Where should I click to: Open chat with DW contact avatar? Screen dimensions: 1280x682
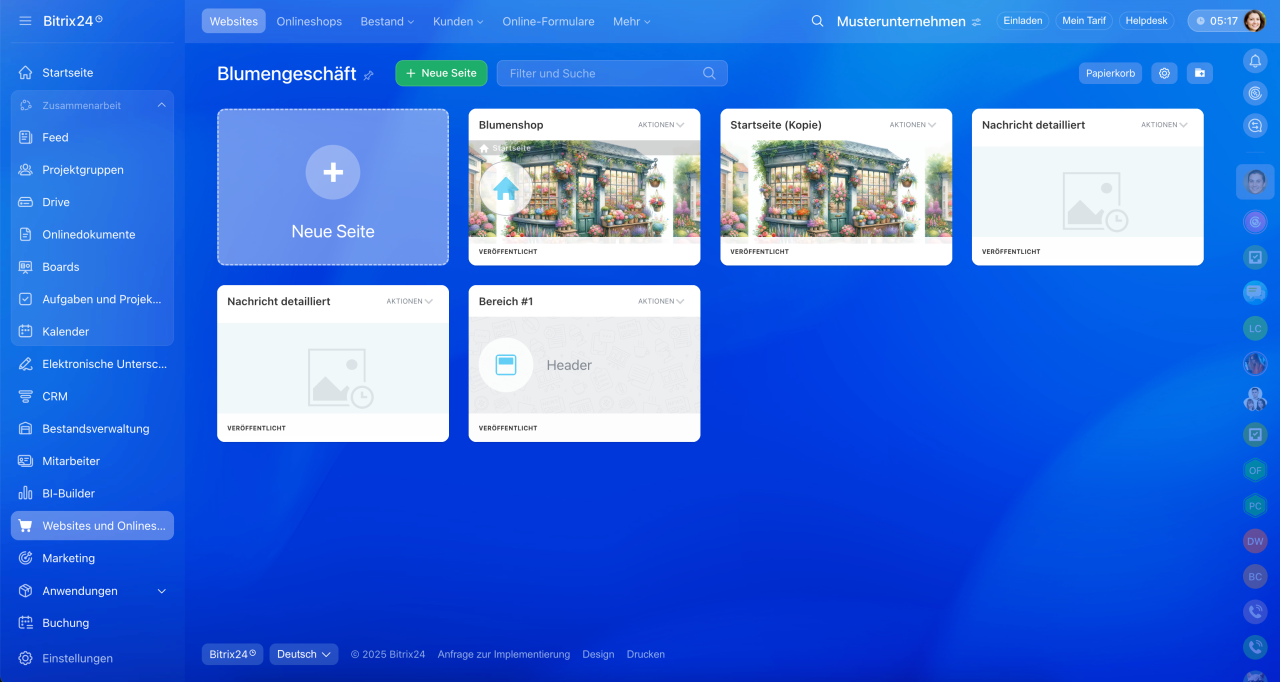(1255, 541)
